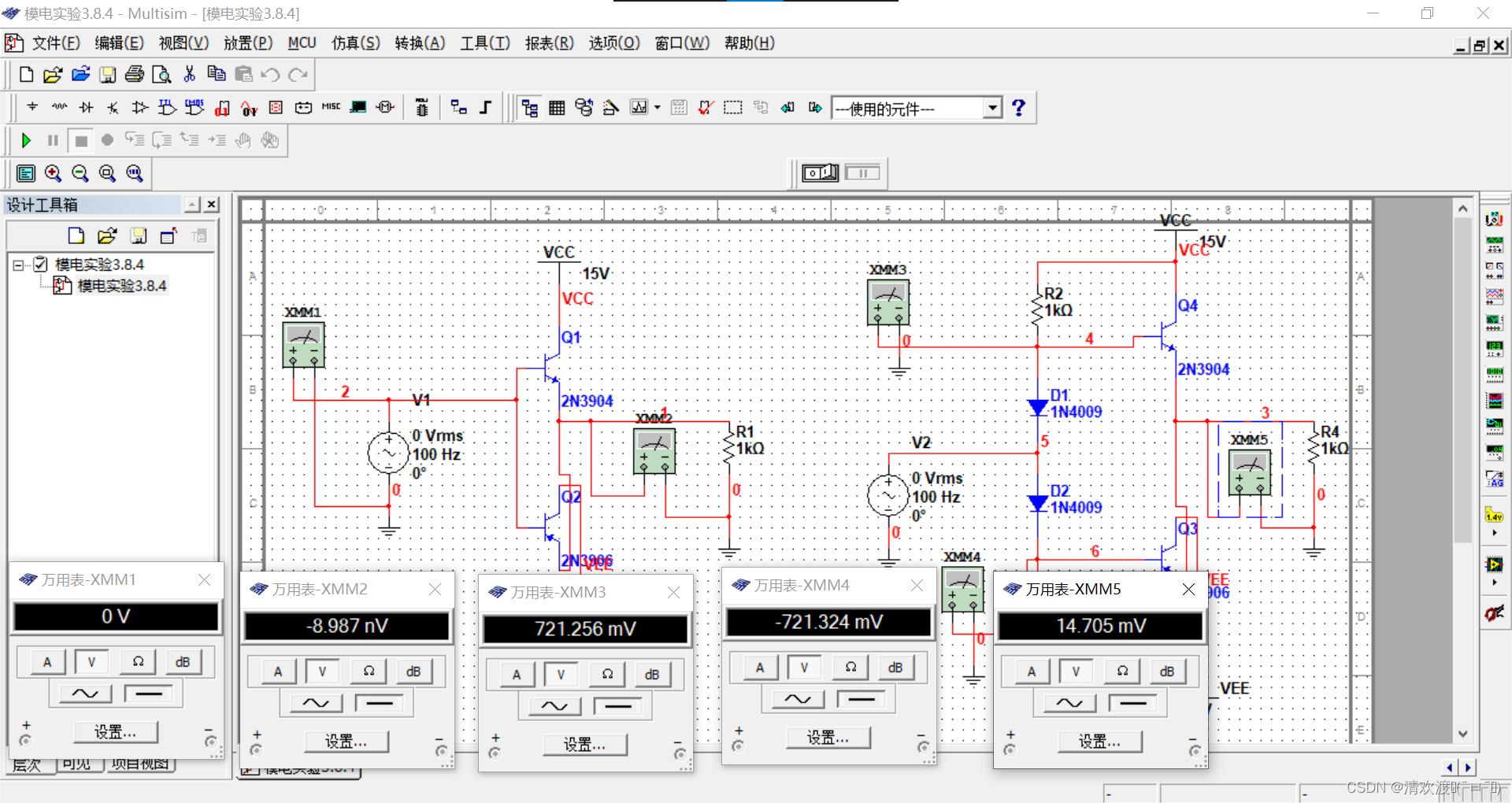
Task: Print the circuit schematic
Action: coord(135,75)
